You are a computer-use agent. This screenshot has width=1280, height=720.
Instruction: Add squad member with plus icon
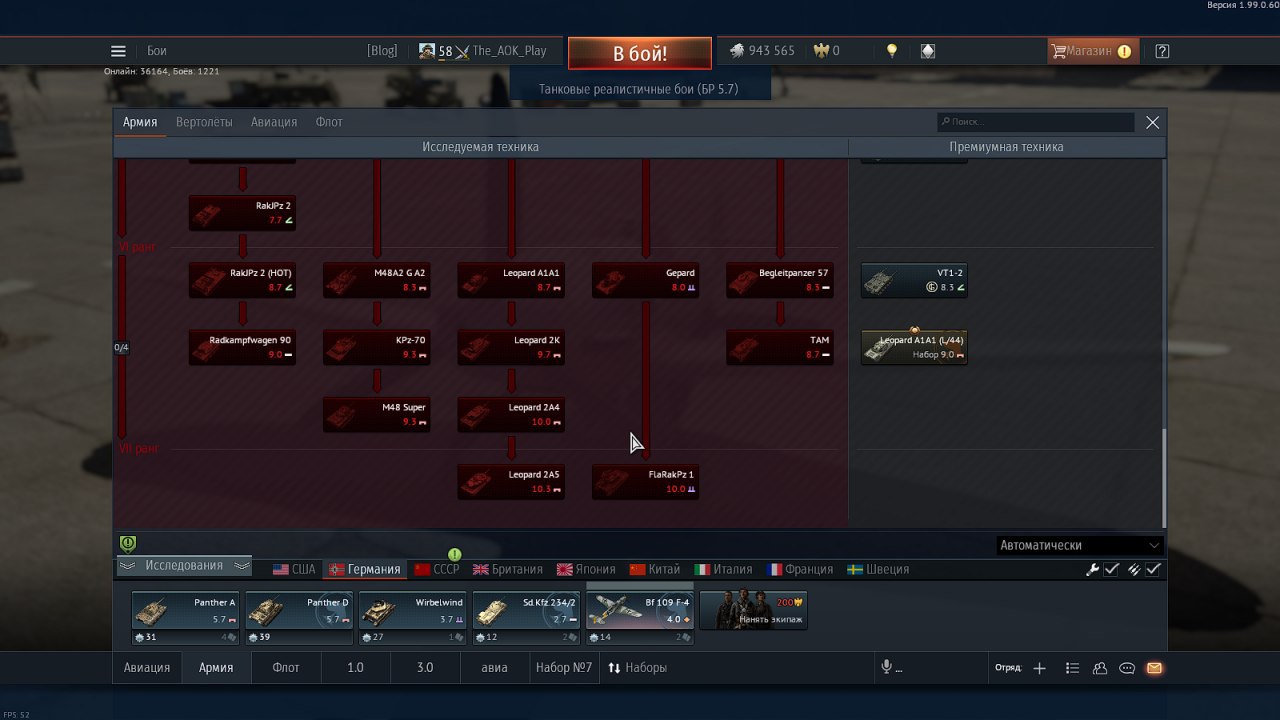click(1039, 668)
